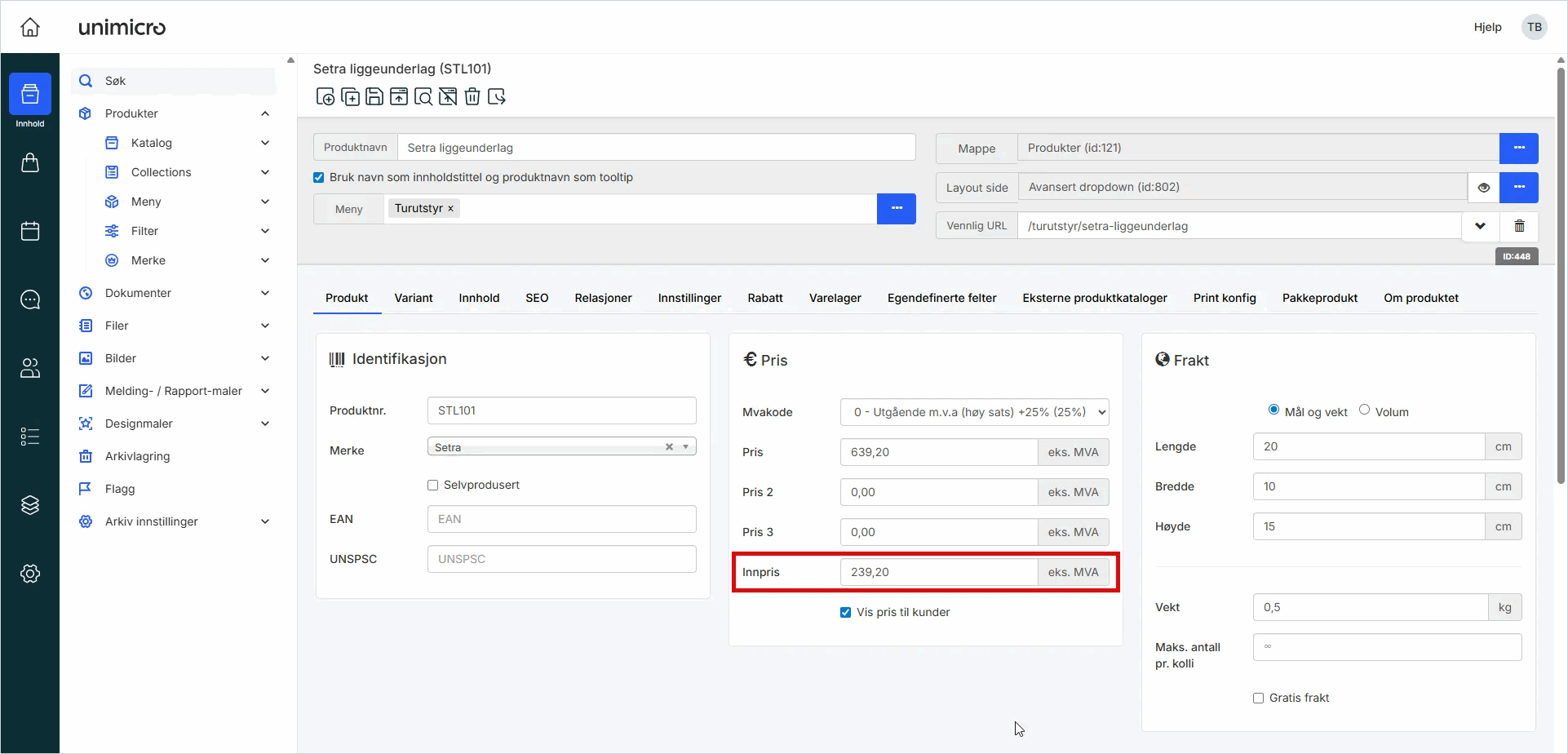
Task: Open the settings gear in left sidebar
Action: 30,574
